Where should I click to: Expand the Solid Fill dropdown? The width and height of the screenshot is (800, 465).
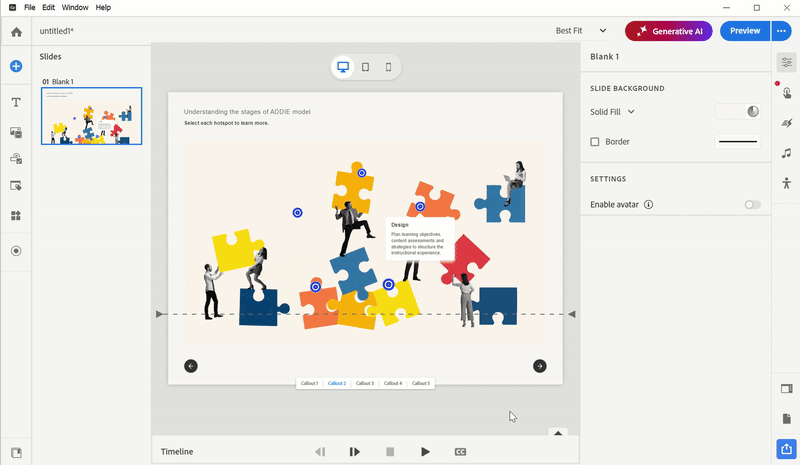coord(613,112)
